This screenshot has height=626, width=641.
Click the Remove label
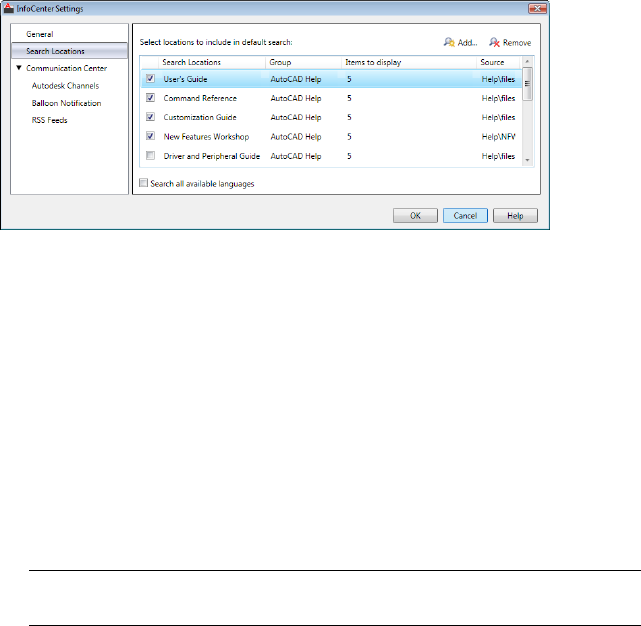(517, 43)
